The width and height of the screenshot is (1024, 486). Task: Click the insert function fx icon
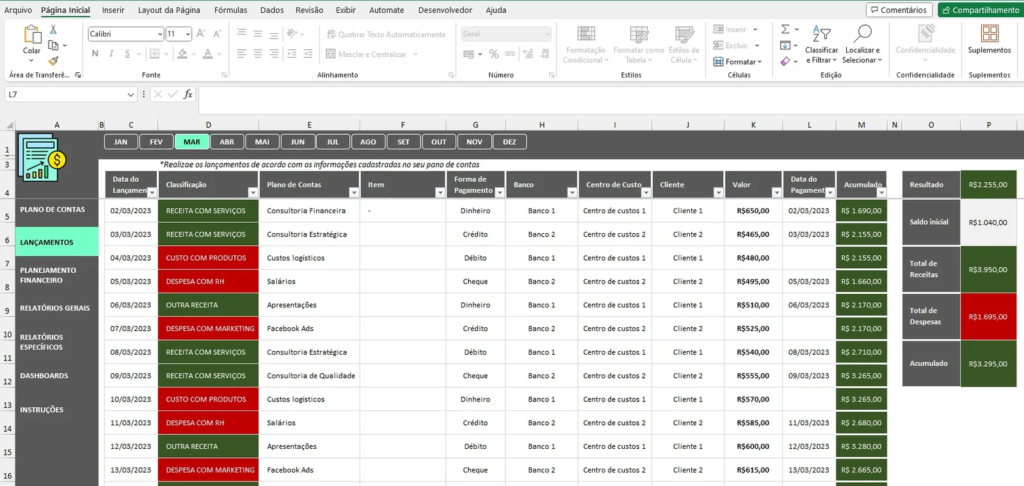[x=188, y=94]
